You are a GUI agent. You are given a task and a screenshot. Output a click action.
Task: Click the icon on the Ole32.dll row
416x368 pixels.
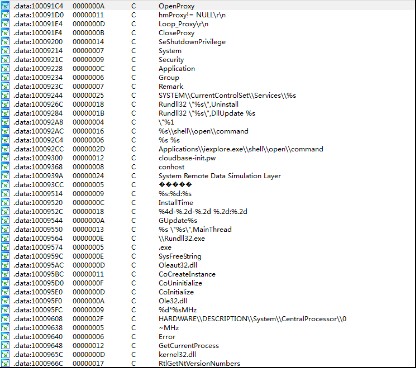[x=5, y=301]
